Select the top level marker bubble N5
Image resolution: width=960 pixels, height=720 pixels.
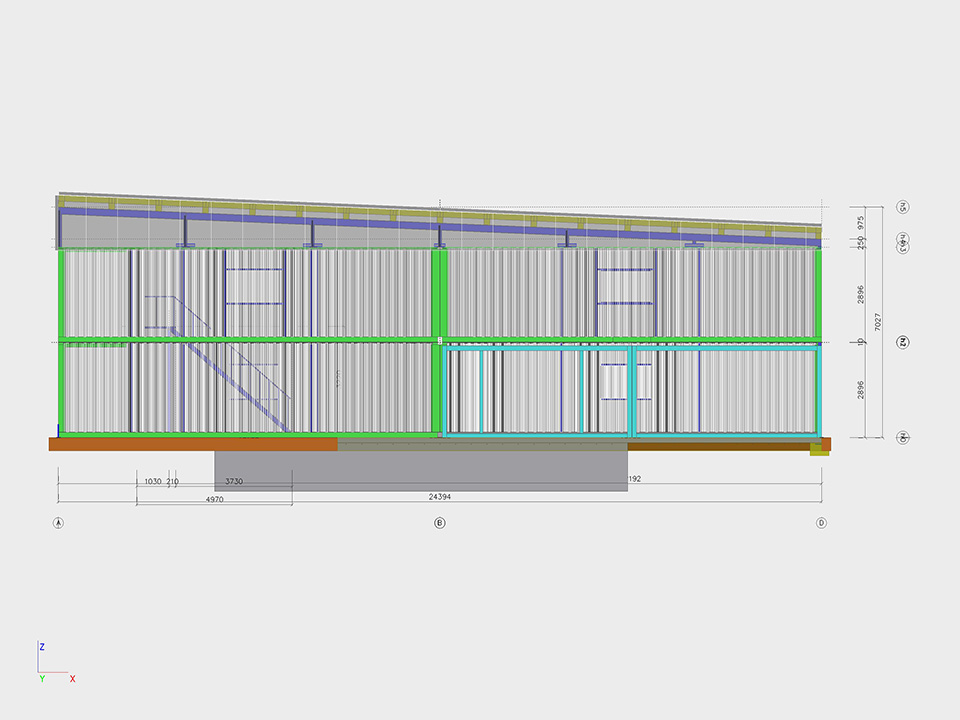pos(902,207)
